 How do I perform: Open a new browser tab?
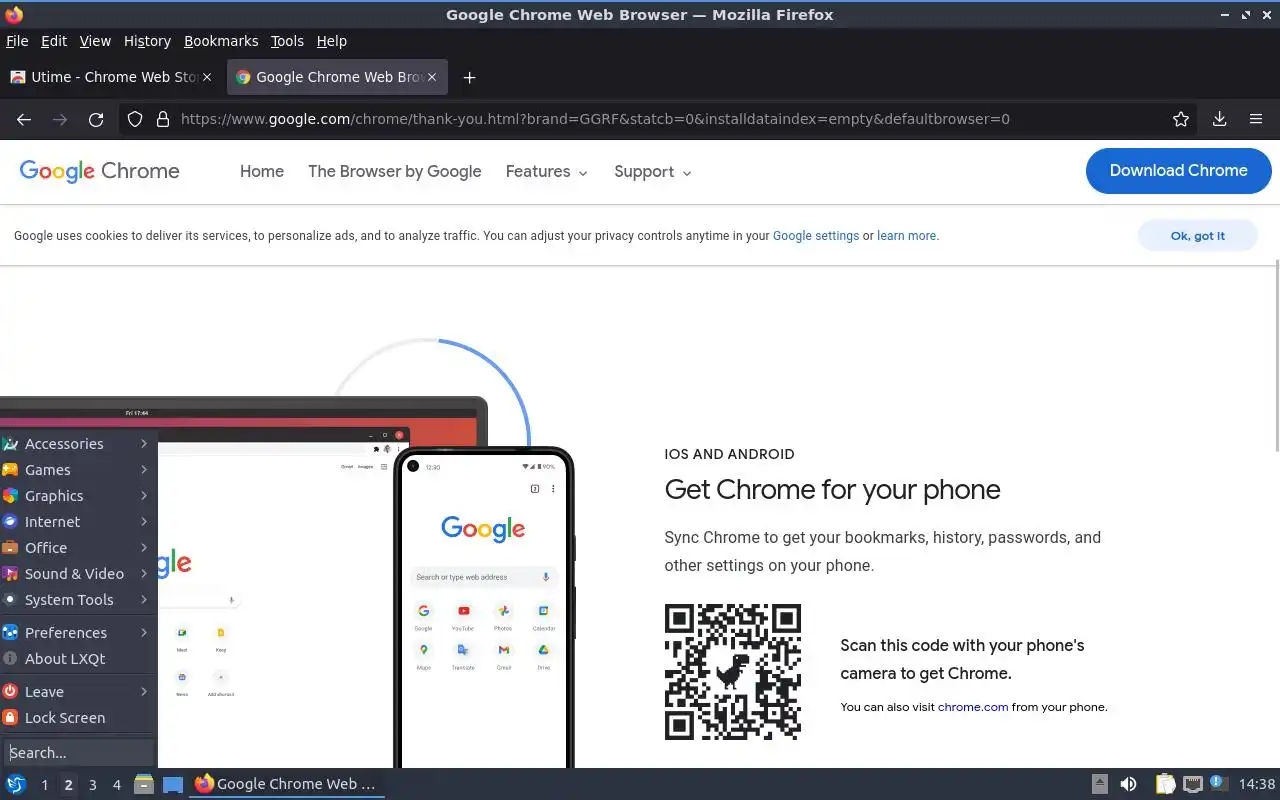[x=469, y=77]
